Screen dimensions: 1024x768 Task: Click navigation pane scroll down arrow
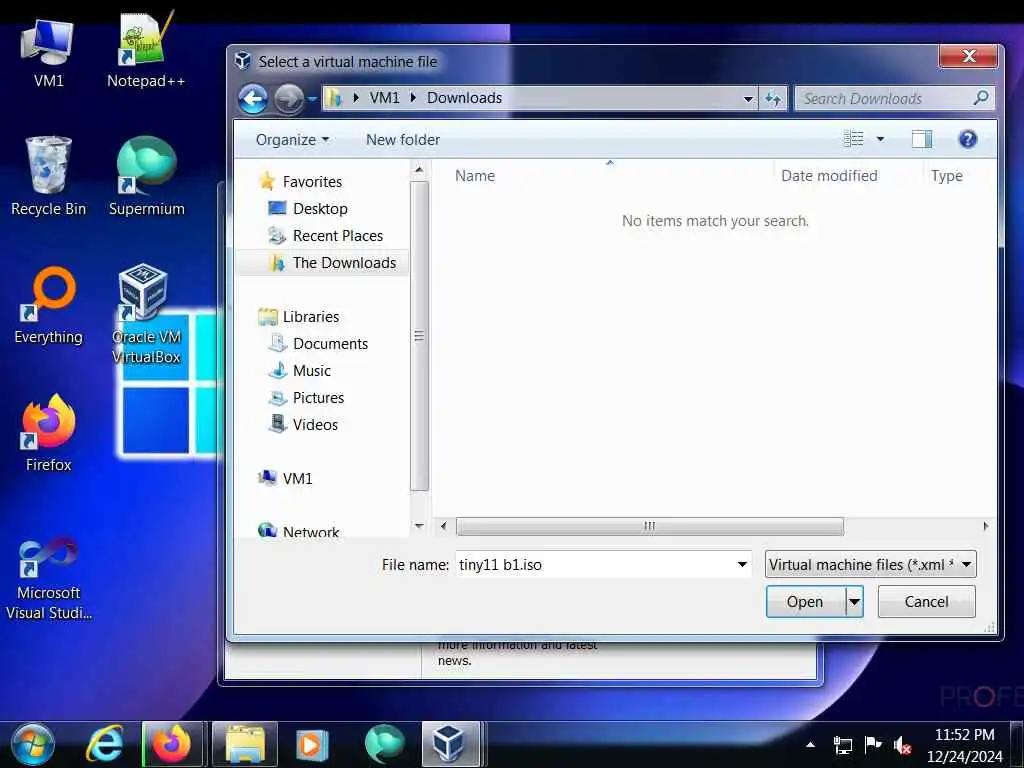click(419, 526)
